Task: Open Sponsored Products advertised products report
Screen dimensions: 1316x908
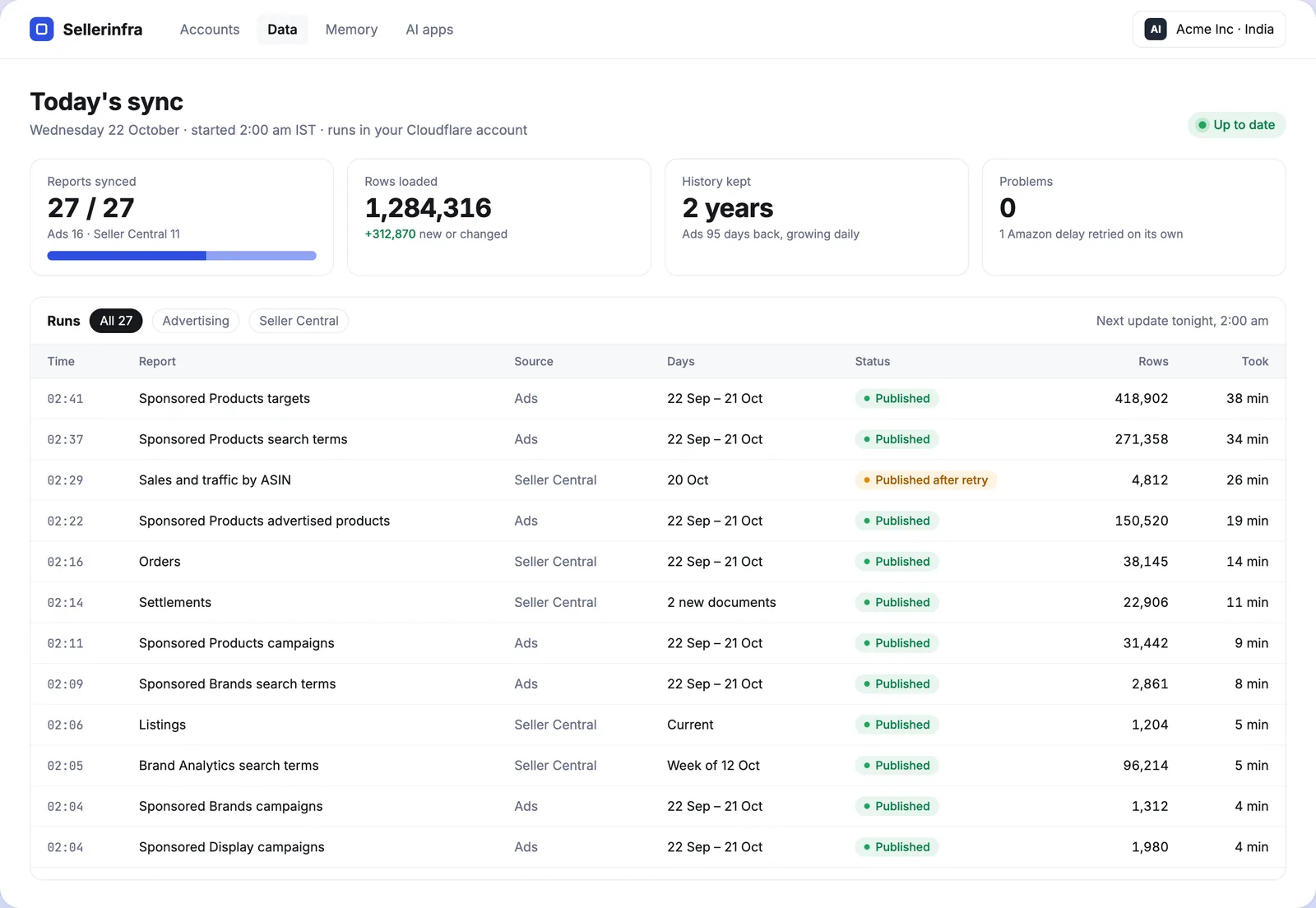Action: 658,521
